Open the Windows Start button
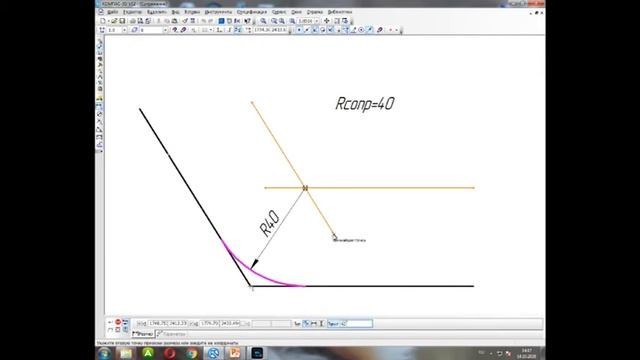This screenshot has width=640, height=360. click(104, 353)
